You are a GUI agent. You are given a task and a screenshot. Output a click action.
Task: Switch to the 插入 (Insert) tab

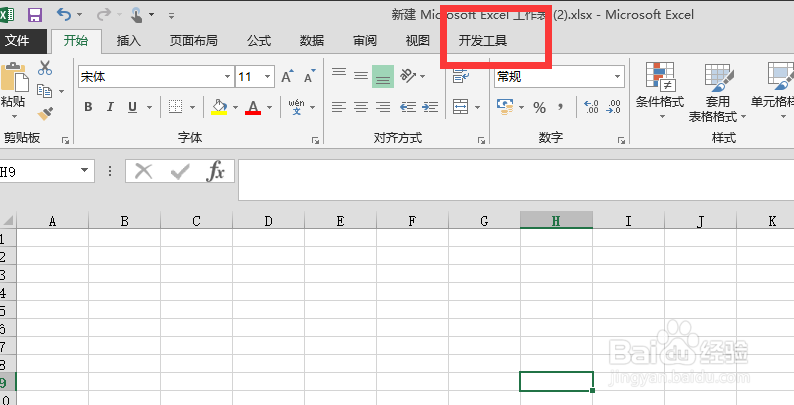(x=129, y=40)
